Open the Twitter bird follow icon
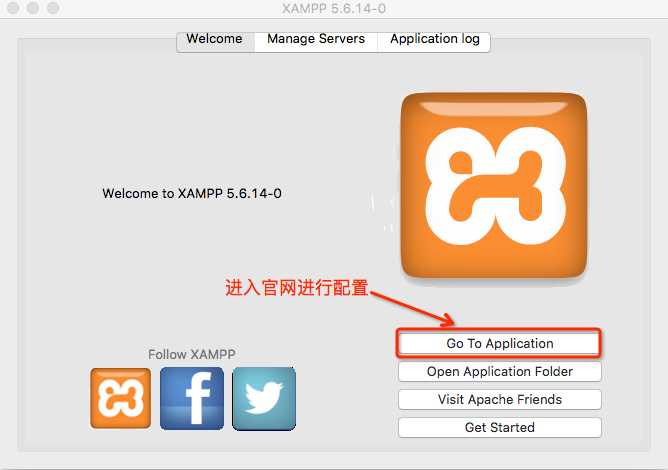Viewport: 668px width, 470px height. [264, 398]
